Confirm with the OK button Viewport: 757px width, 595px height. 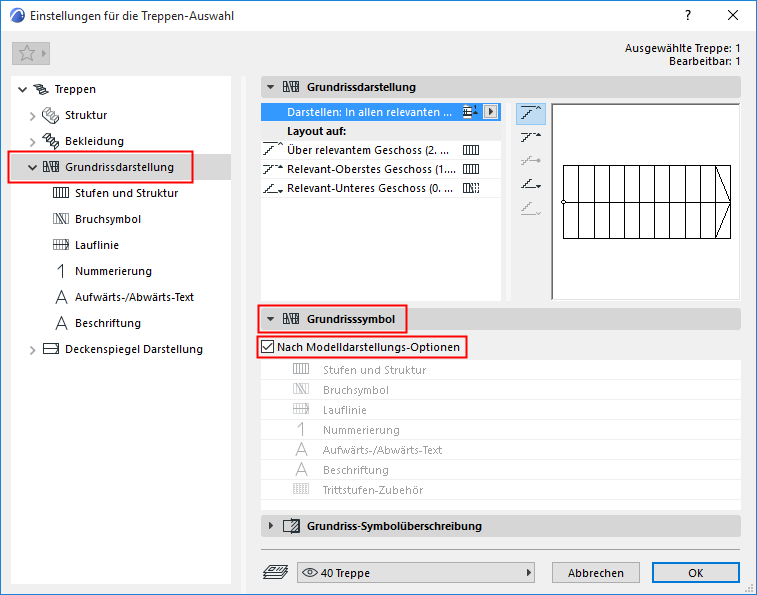[695, 573]
